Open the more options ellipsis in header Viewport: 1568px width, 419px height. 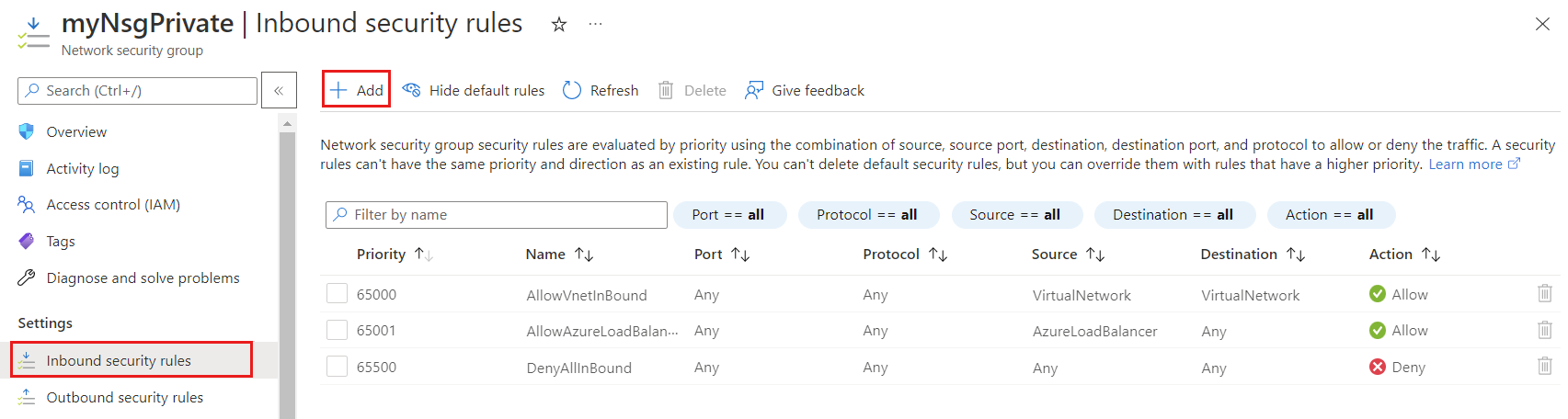595,25
